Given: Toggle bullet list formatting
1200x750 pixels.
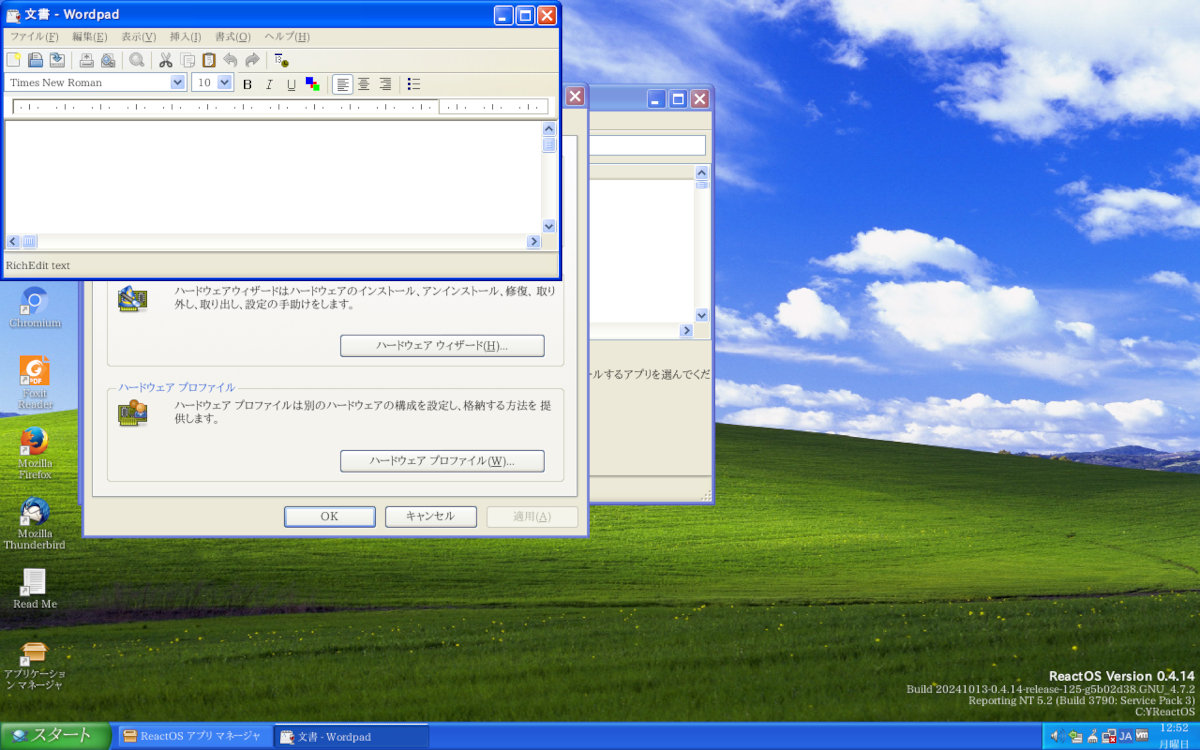Looking at the screenshot, I should 414,84.
